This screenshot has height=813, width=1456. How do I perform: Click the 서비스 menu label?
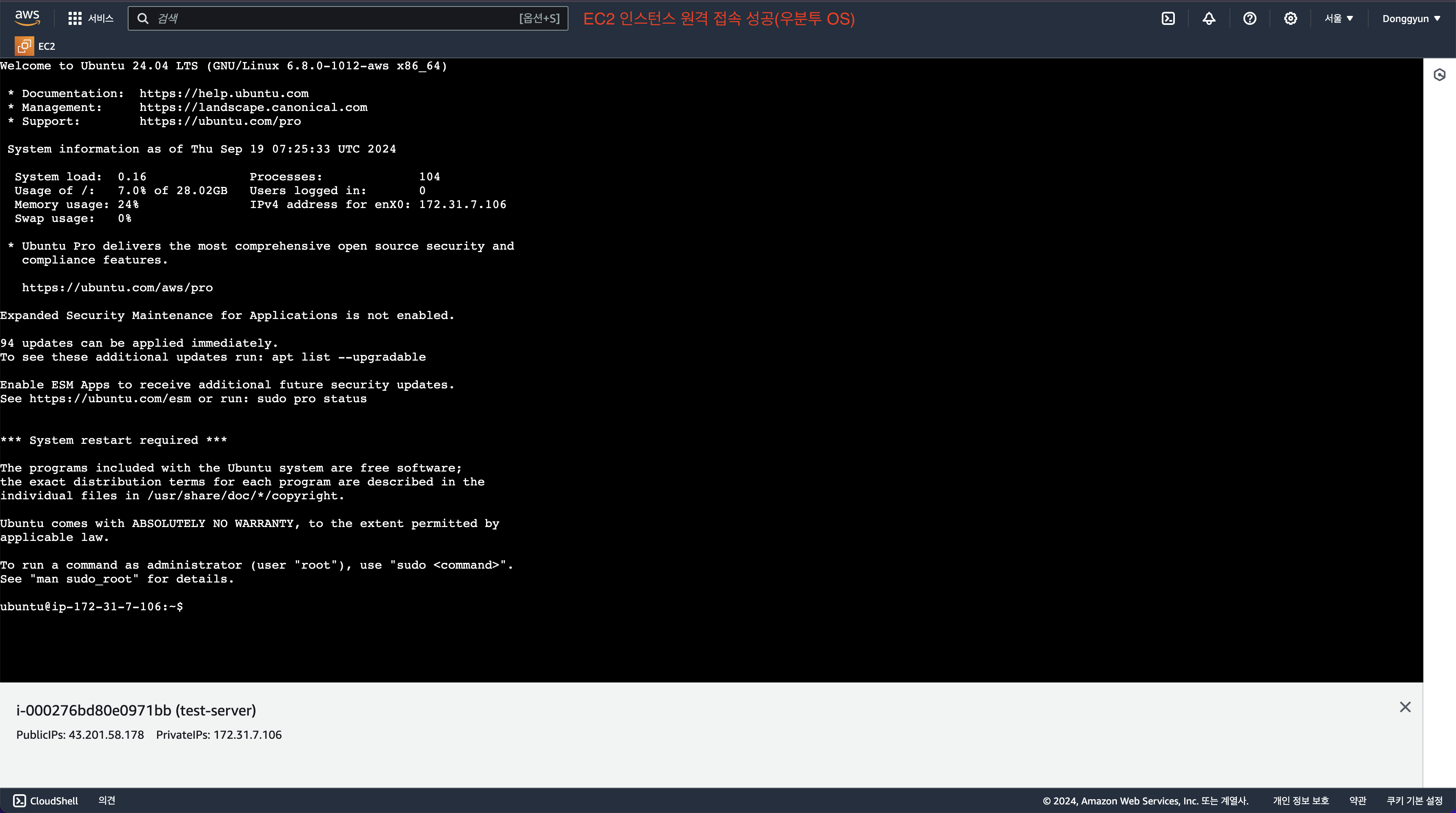click(x=101, y=19)
